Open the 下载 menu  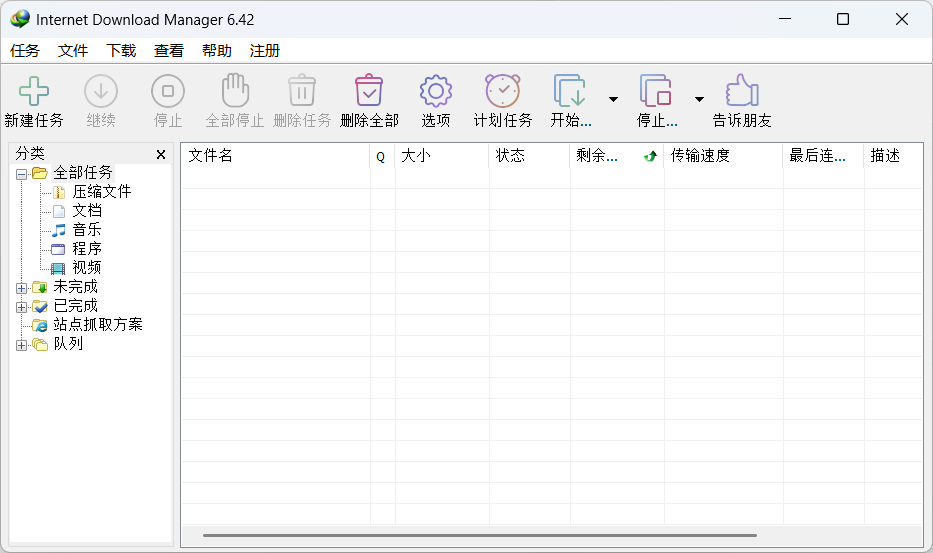coord(121,51)
